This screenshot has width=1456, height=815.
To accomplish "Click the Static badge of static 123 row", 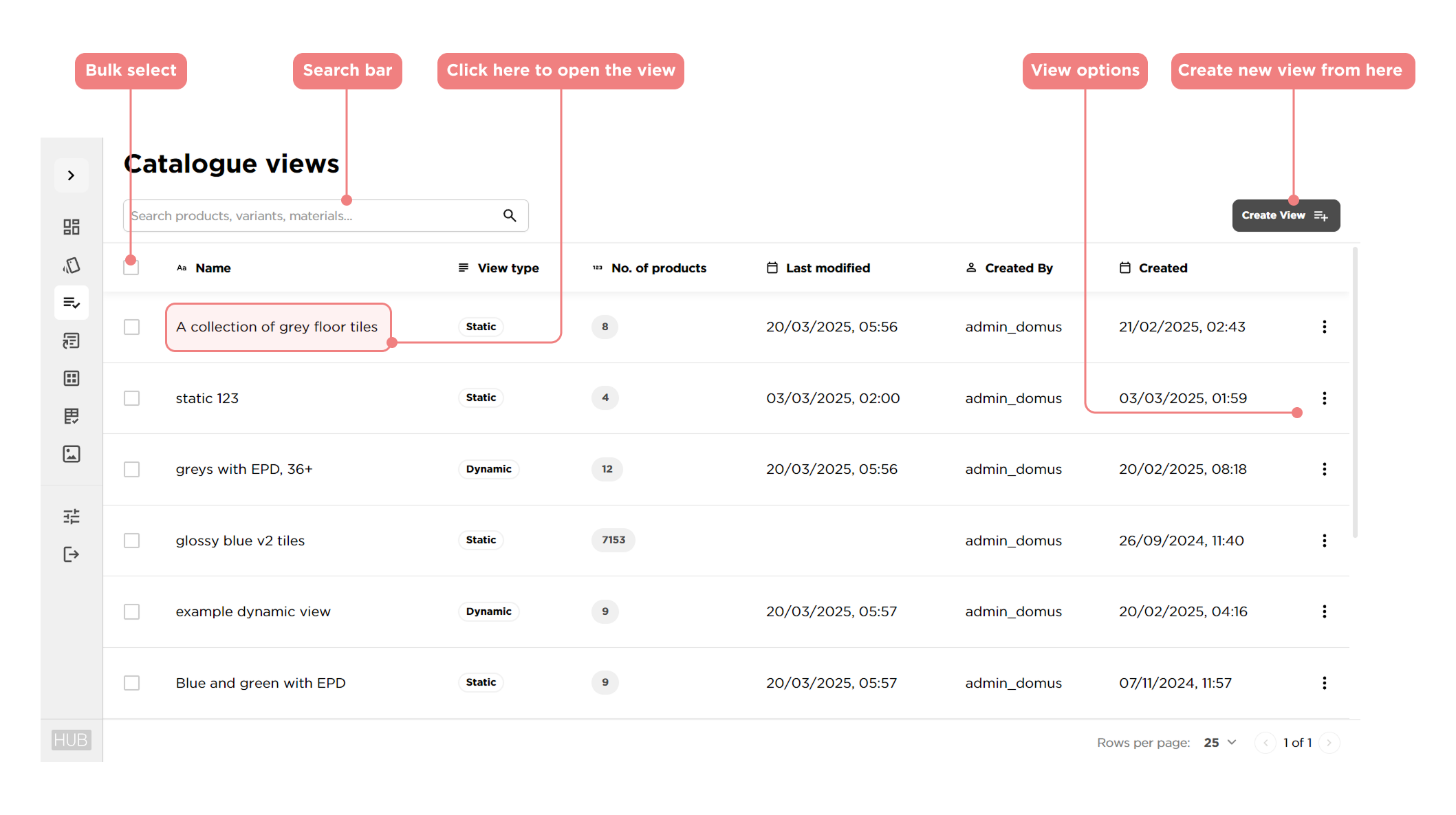I will coord(481,398).
